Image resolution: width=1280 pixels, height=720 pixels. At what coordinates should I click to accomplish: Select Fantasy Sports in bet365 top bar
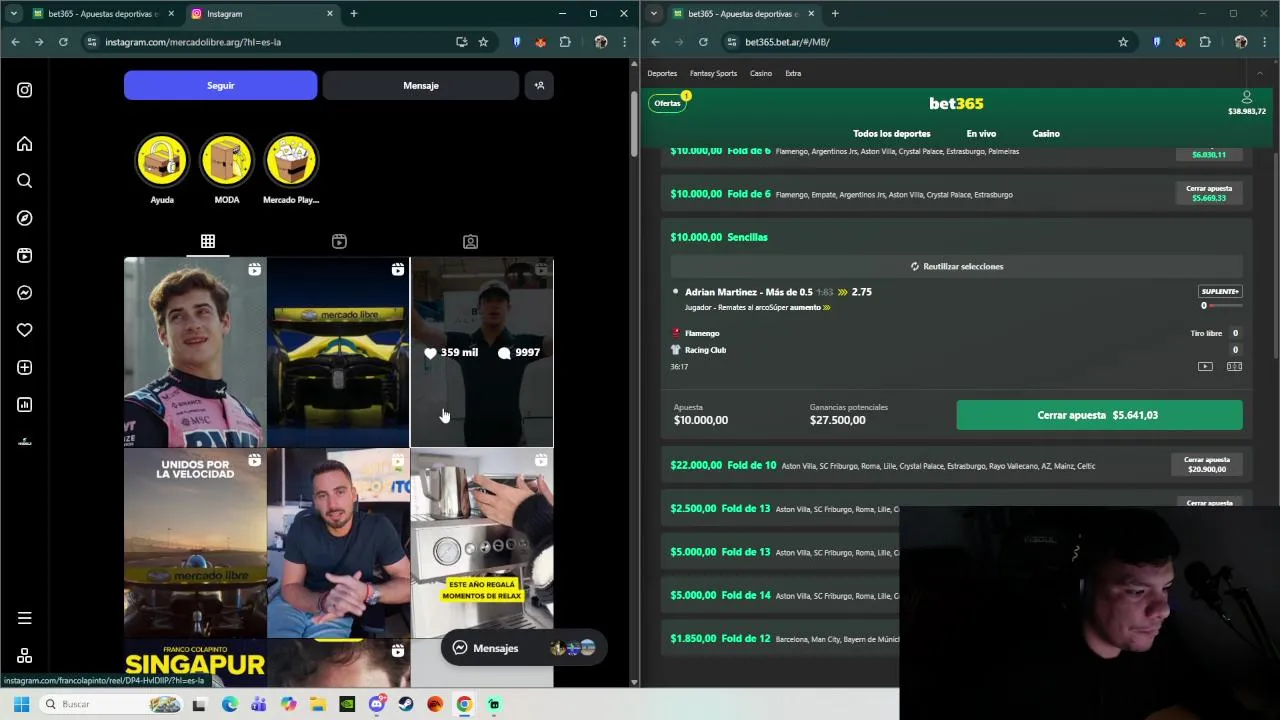713,73
